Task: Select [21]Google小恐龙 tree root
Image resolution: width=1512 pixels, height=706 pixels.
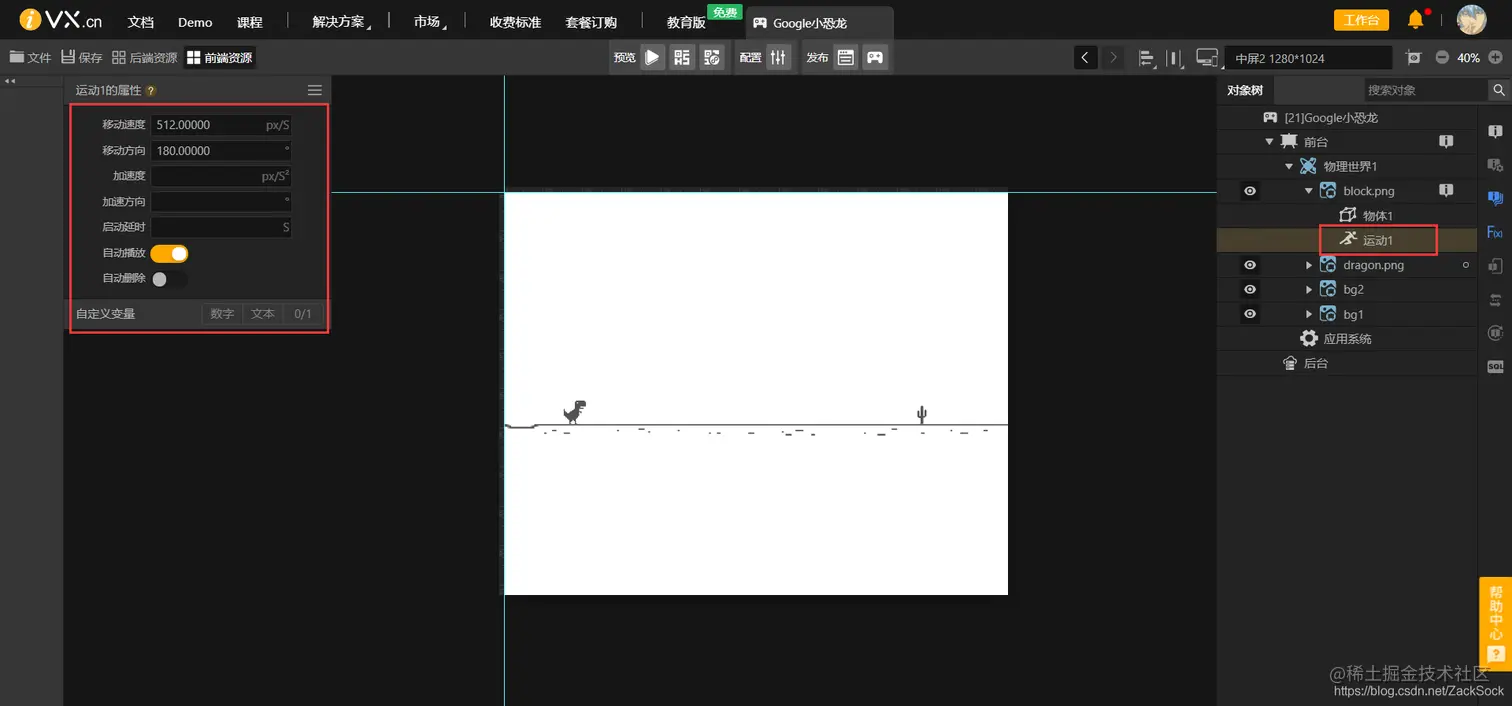Action: pyautogui.click(x=1331, y=117)
